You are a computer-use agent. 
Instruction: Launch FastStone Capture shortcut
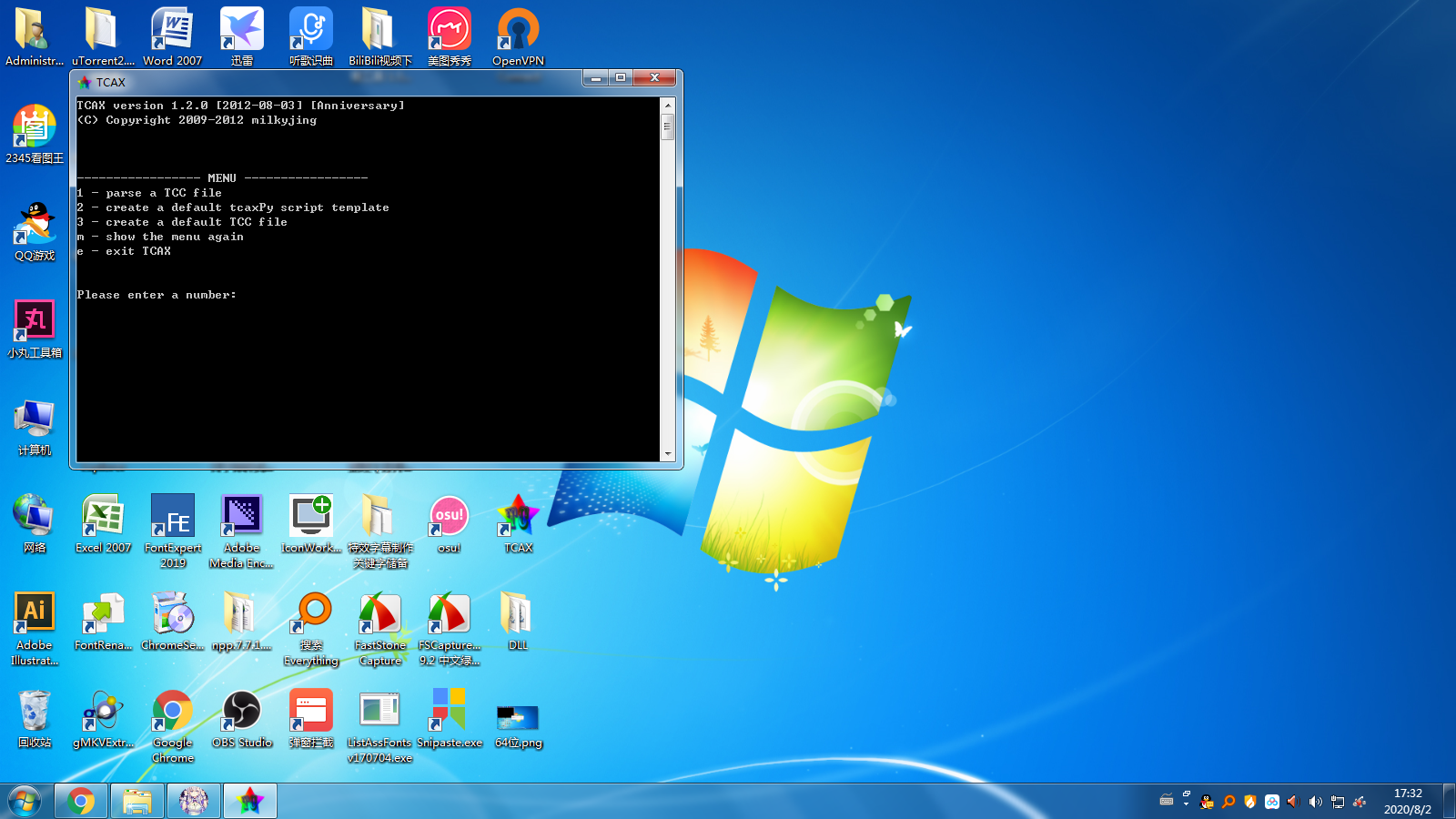[x=379, y=628]
